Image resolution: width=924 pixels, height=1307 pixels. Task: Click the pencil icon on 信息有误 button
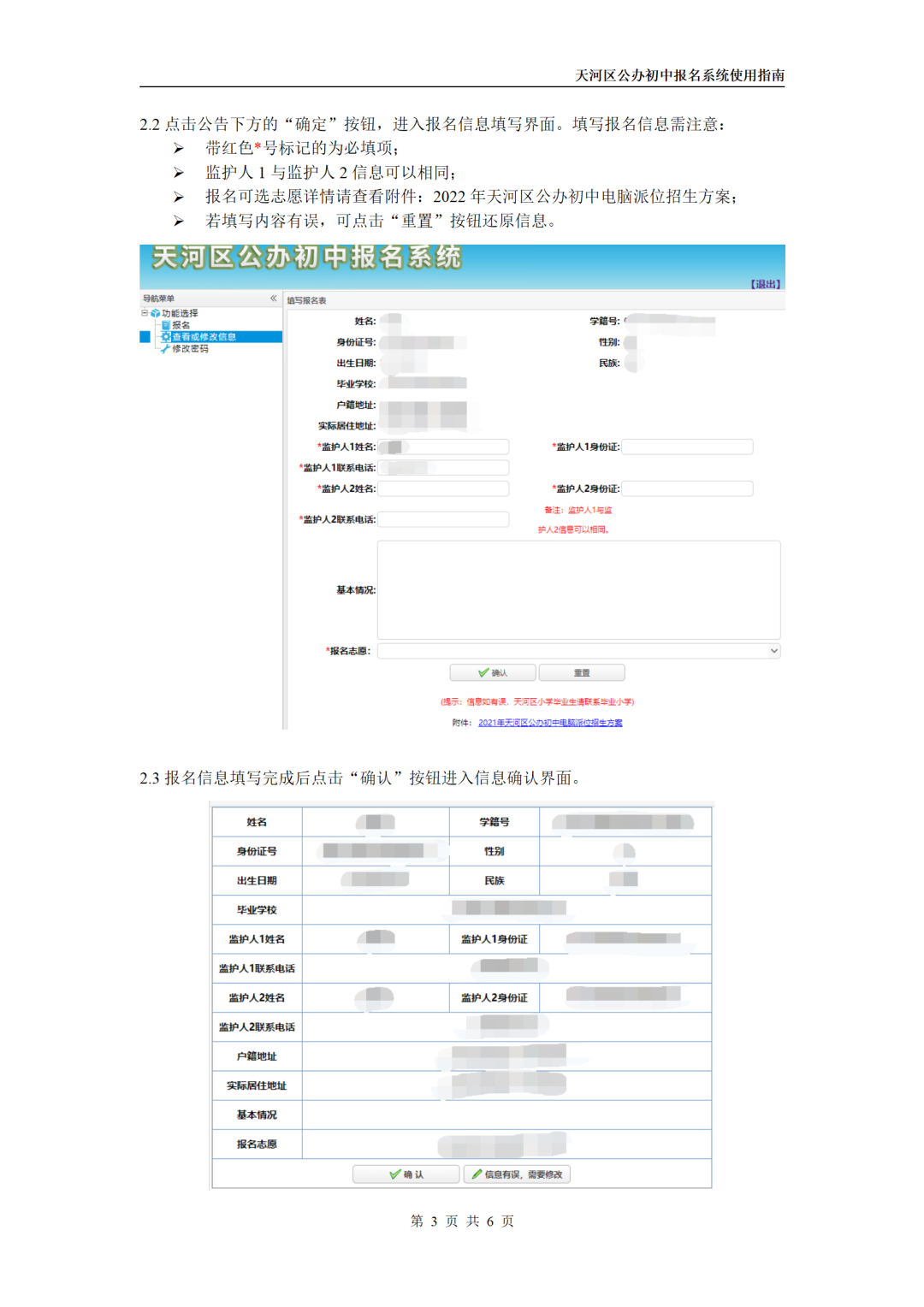point(477,1174)
